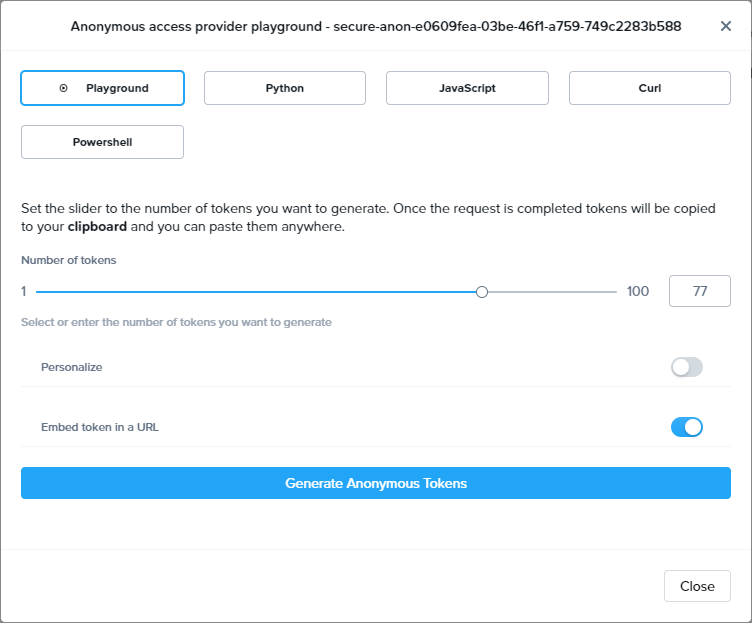
Task: Switch to the Python tab
Action: tap(285, 88)
